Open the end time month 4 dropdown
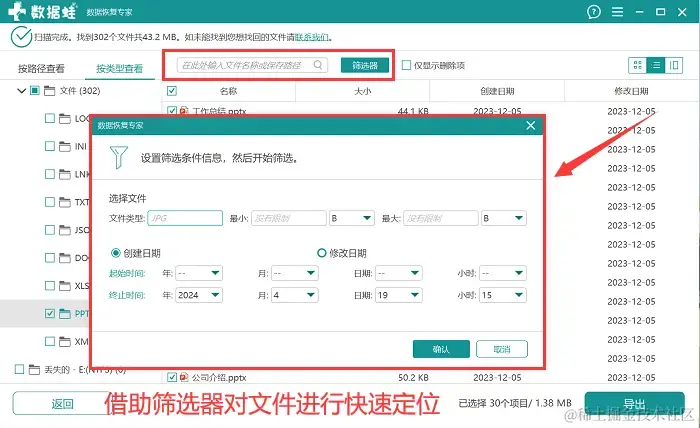Screen dimensions: 700x428 (x=295, y=295)
